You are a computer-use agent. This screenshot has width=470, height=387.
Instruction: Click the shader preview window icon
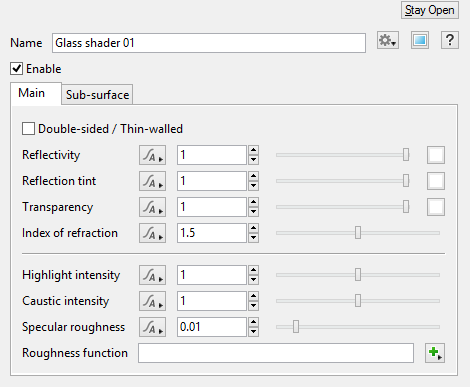click(420, 41)
